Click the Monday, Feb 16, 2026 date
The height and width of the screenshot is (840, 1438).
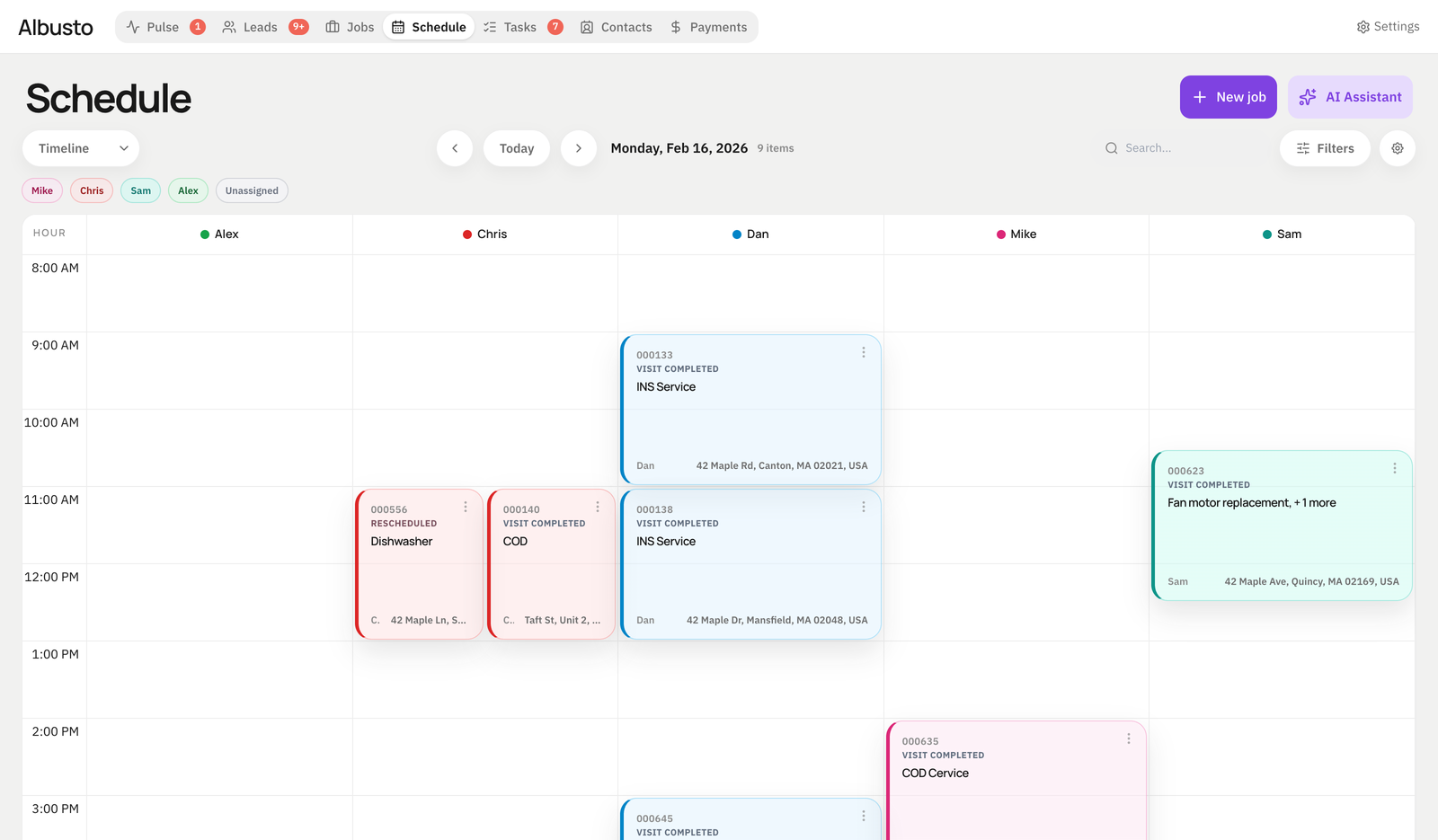(679, 148)
